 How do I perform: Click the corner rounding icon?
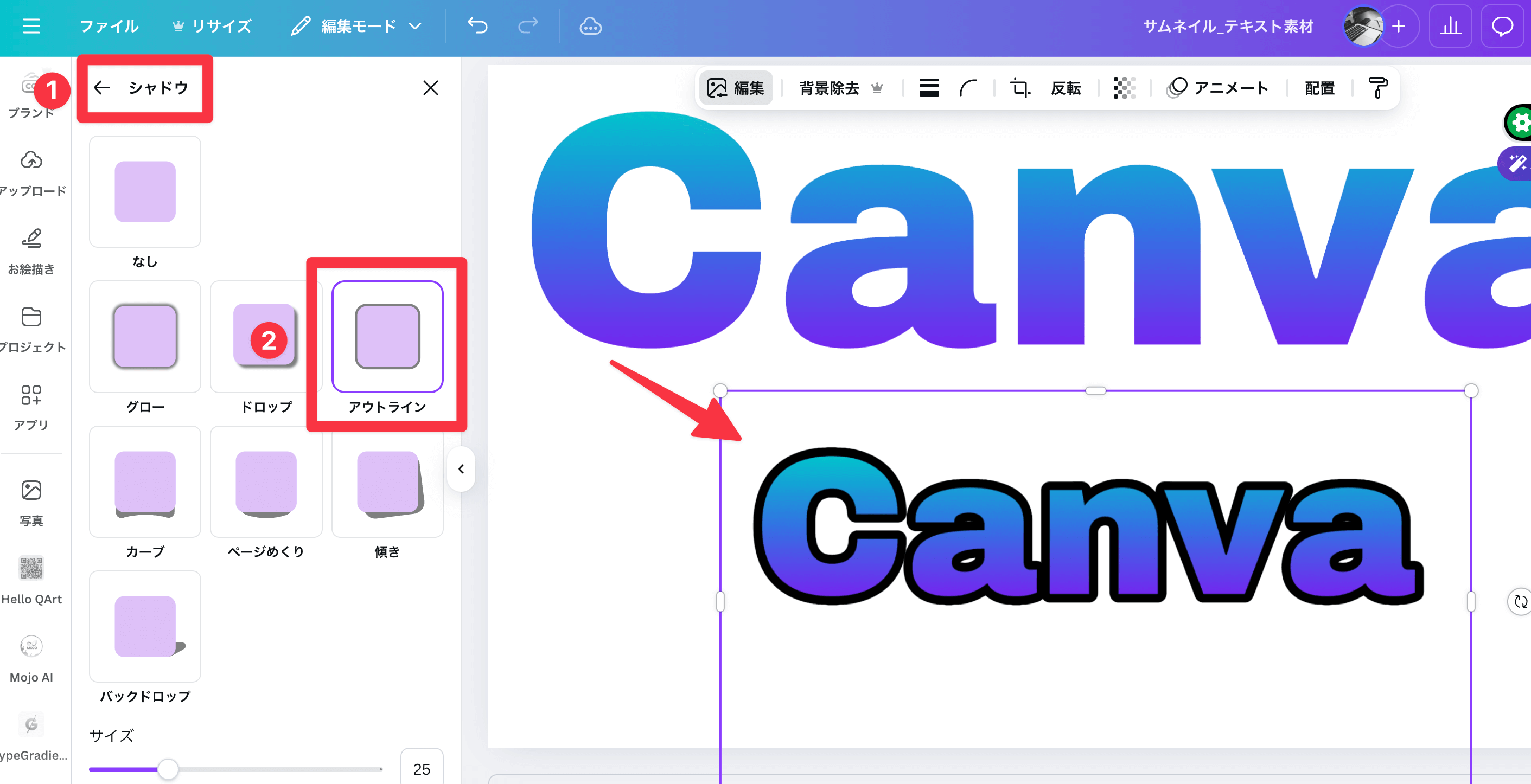[x=968, y=88]
